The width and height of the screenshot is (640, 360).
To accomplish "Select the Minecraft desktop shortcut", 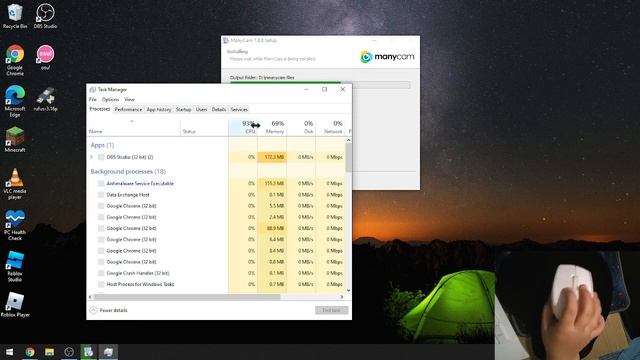I will [x=15, y=140].
